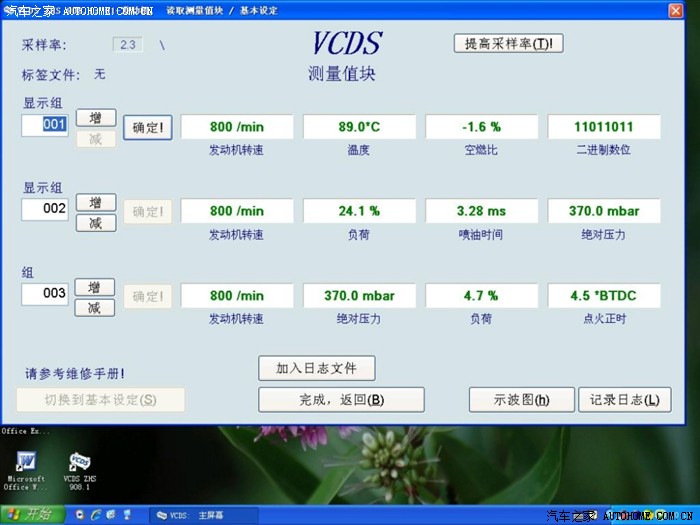700x525 pixels.
Task: Click 加入日志文件 button
Action: pyautogui.click(x=316, y=368)
